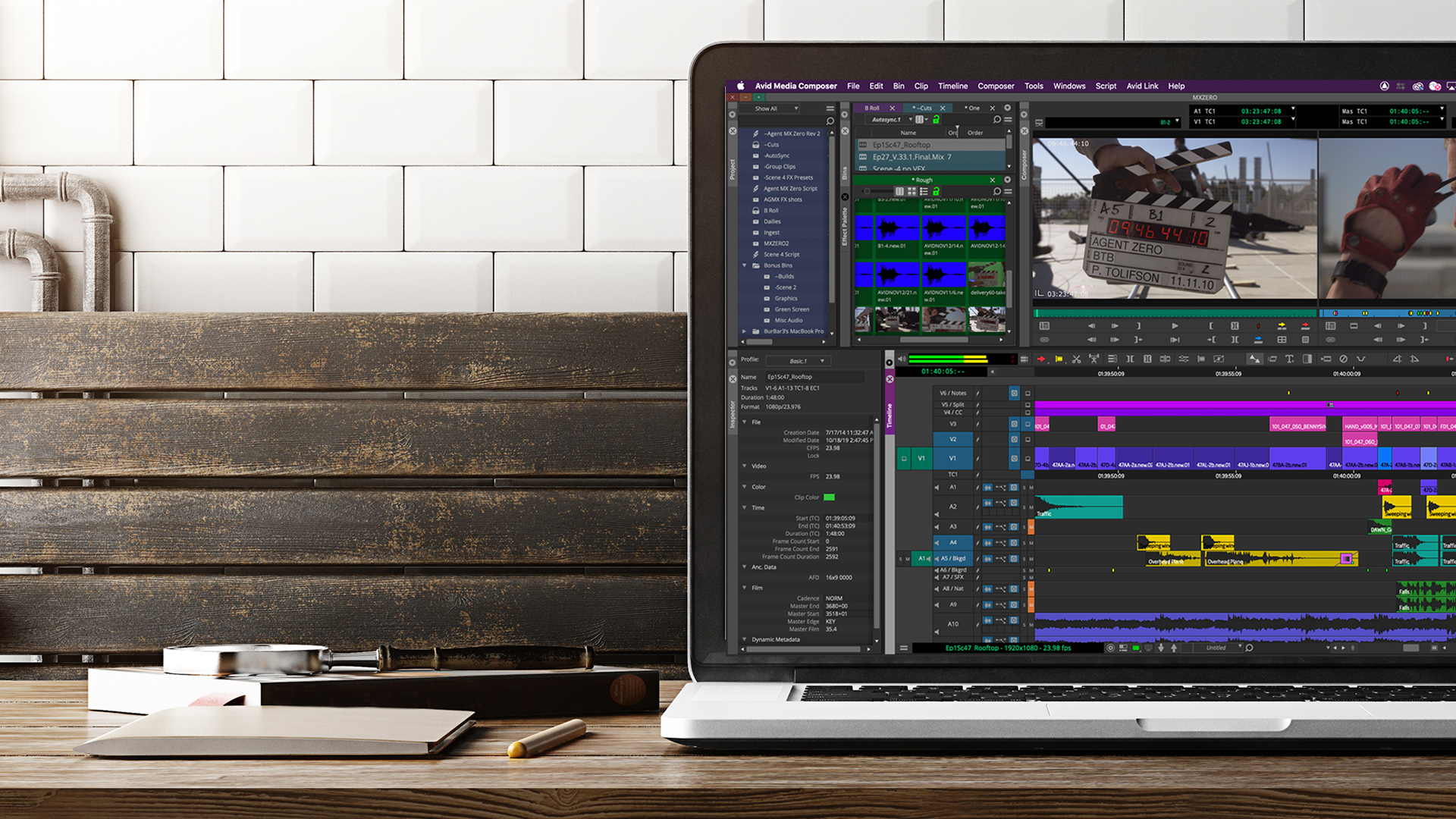This screenshot has height=819, width=1456.
Task: Open the Composer menu in the menu bar
Action: tap(993, 86)
